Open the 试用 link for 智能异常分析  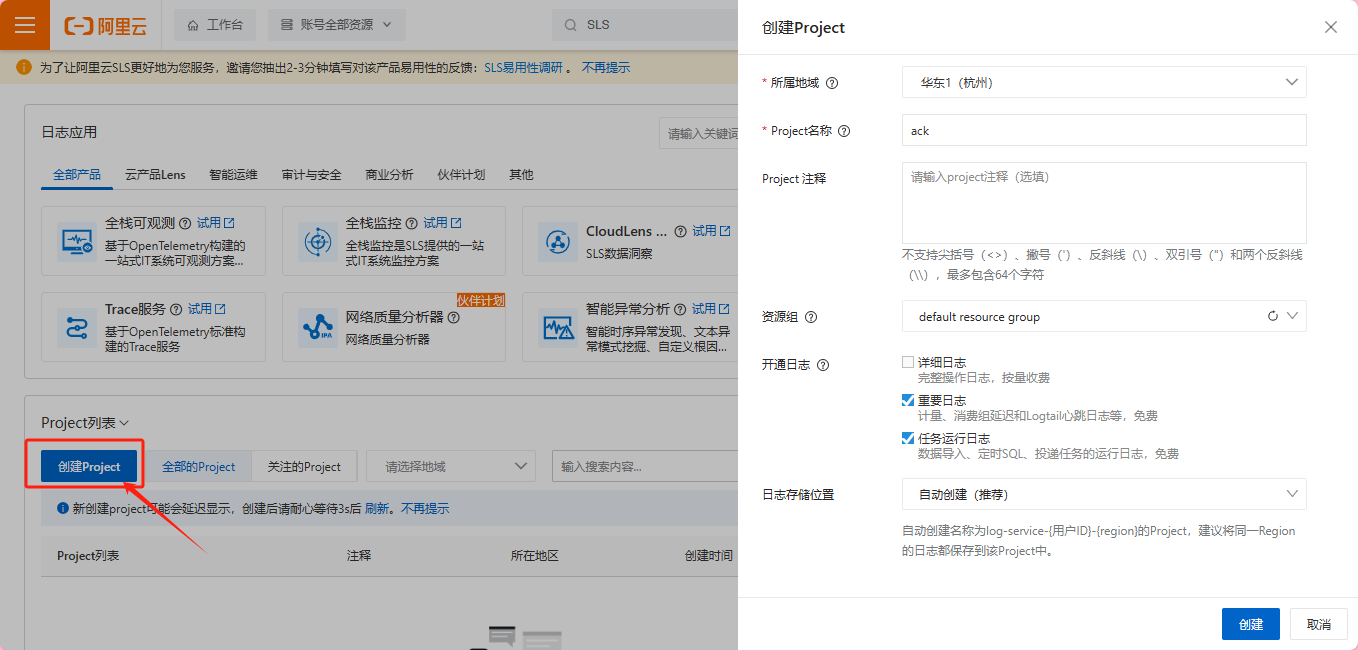pyautogui.click(x=710, y=309)
